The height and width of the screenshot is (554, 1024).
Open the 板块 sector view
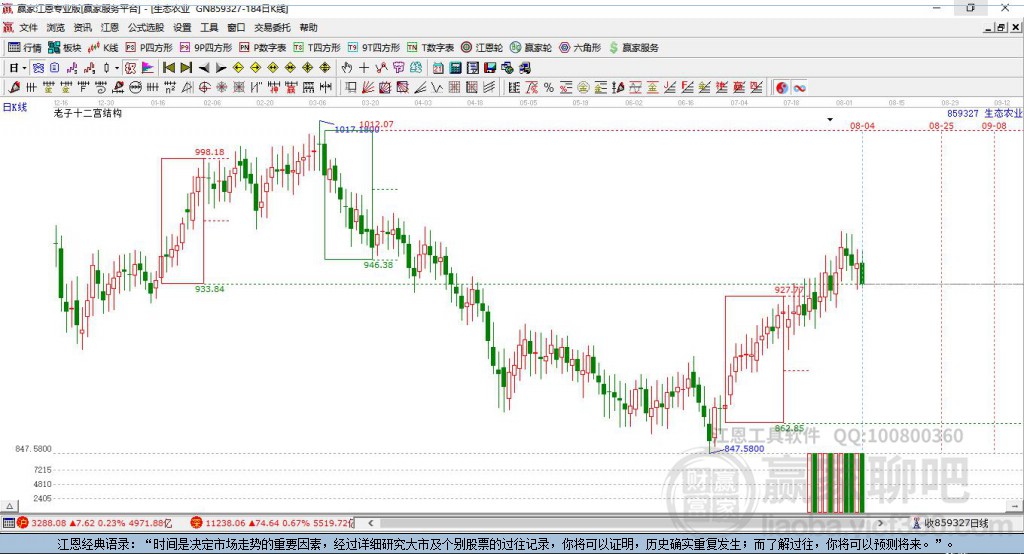[x=65, y=48]
